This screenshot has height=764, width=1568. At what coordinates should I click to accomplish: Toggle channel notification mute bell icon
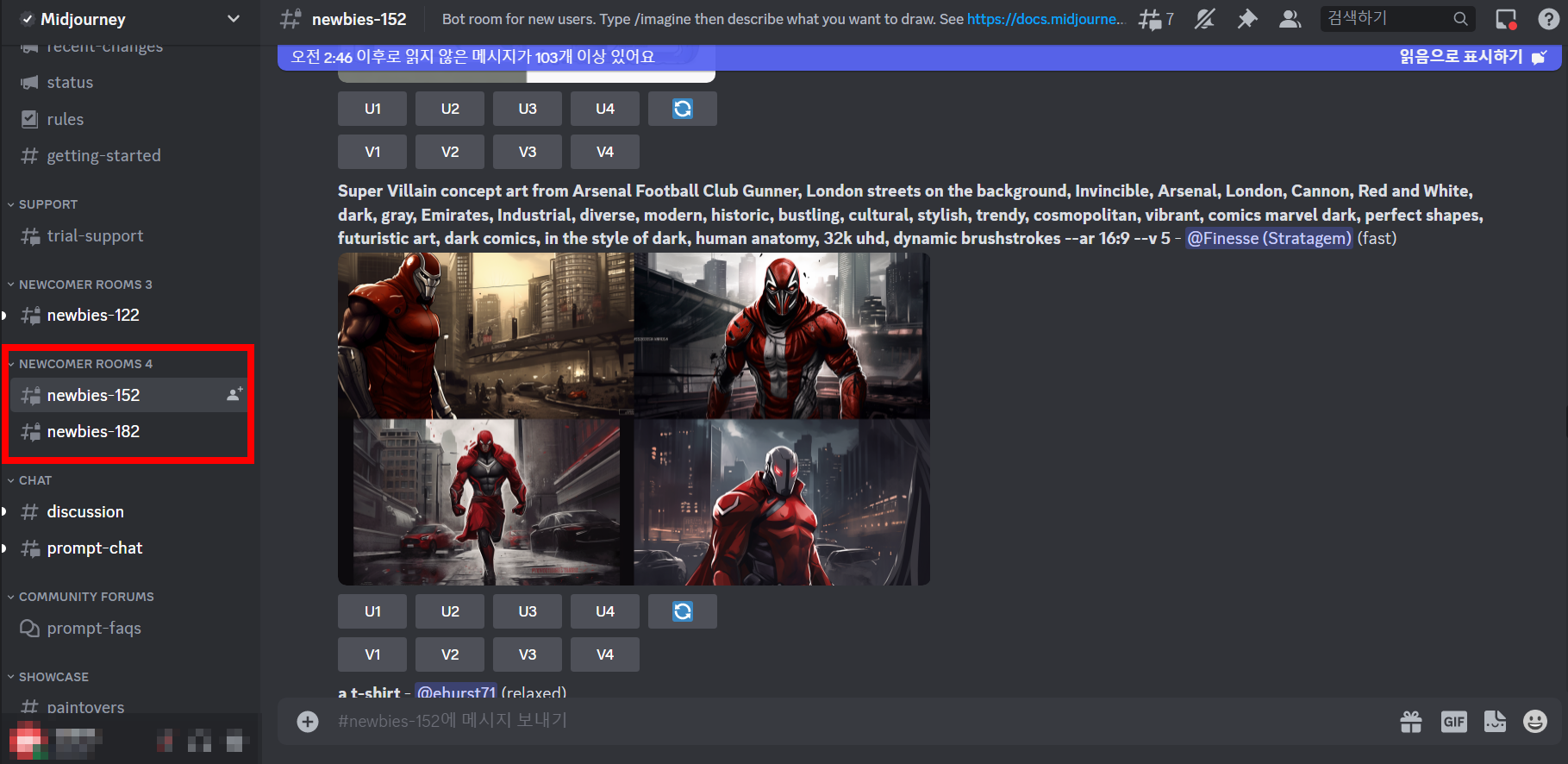click(x=1204, y=19)
